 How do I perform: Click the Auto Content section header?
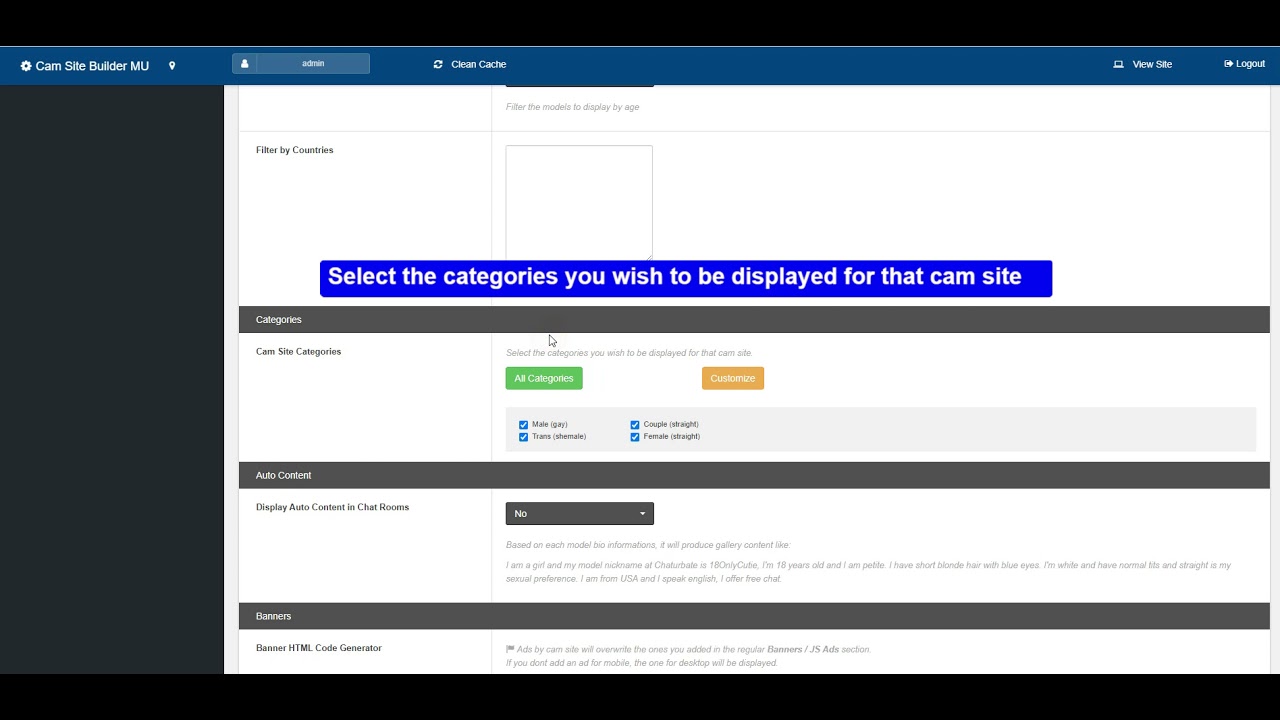pos(754,475)
